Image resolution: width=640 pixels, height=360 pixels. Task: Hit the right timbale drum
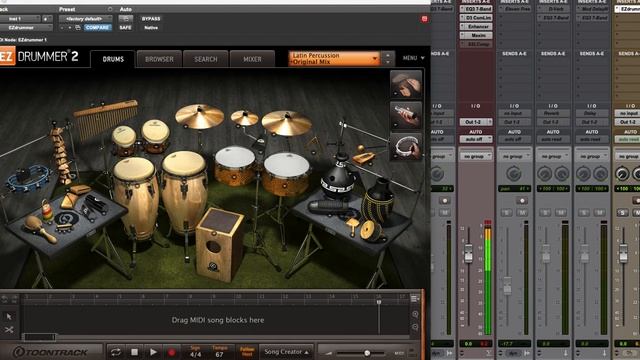(x=287, y=173)
